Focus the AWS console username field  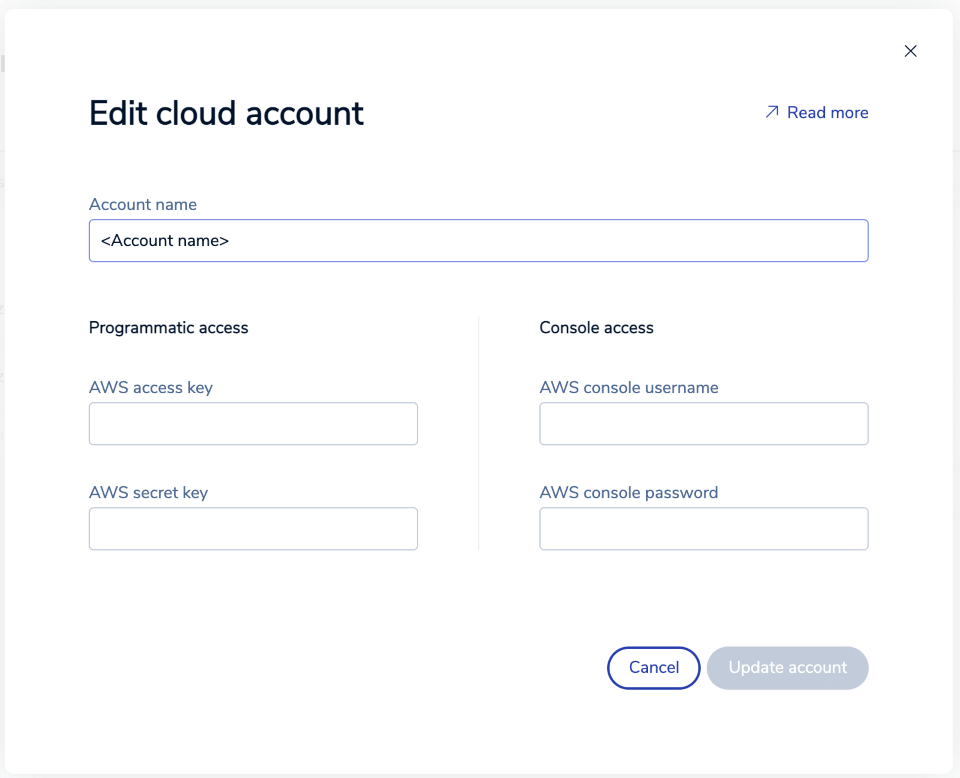(703, 424)
